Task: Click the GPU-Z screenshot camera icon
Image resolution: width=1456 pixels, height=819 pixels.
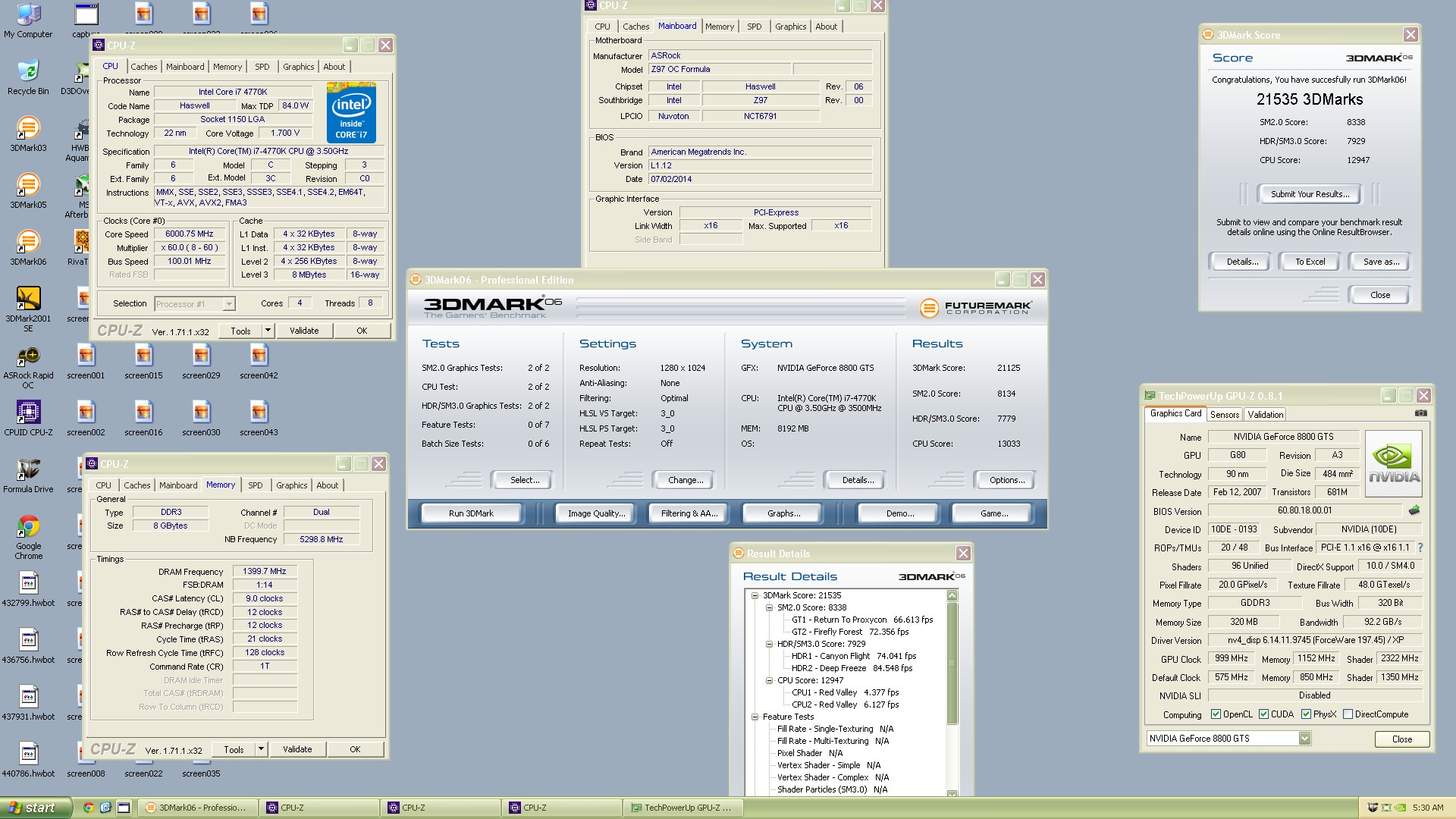Action: tap(1420, 413)
